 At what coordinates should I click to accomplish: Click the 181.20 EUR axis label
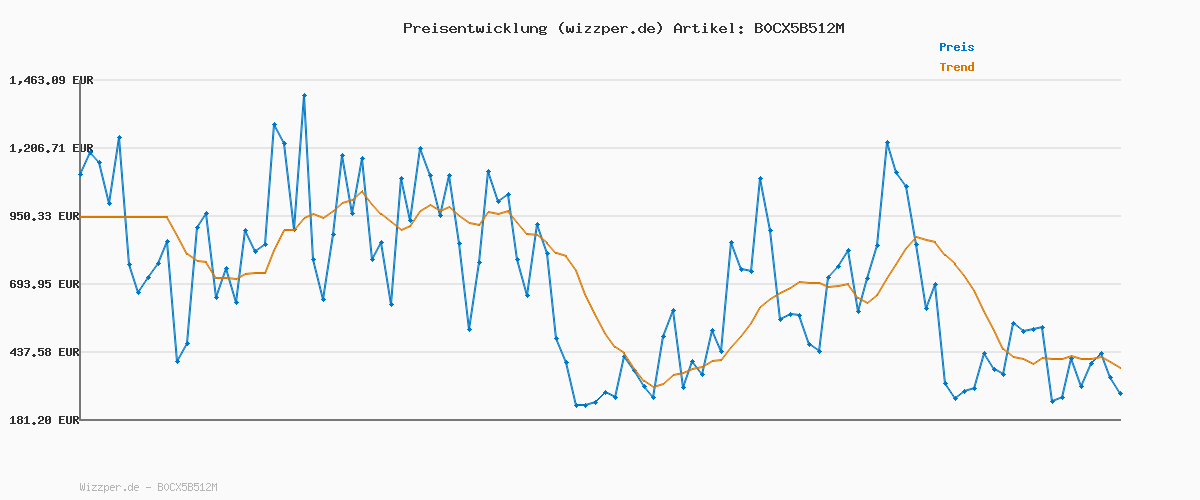click(44, 420)
